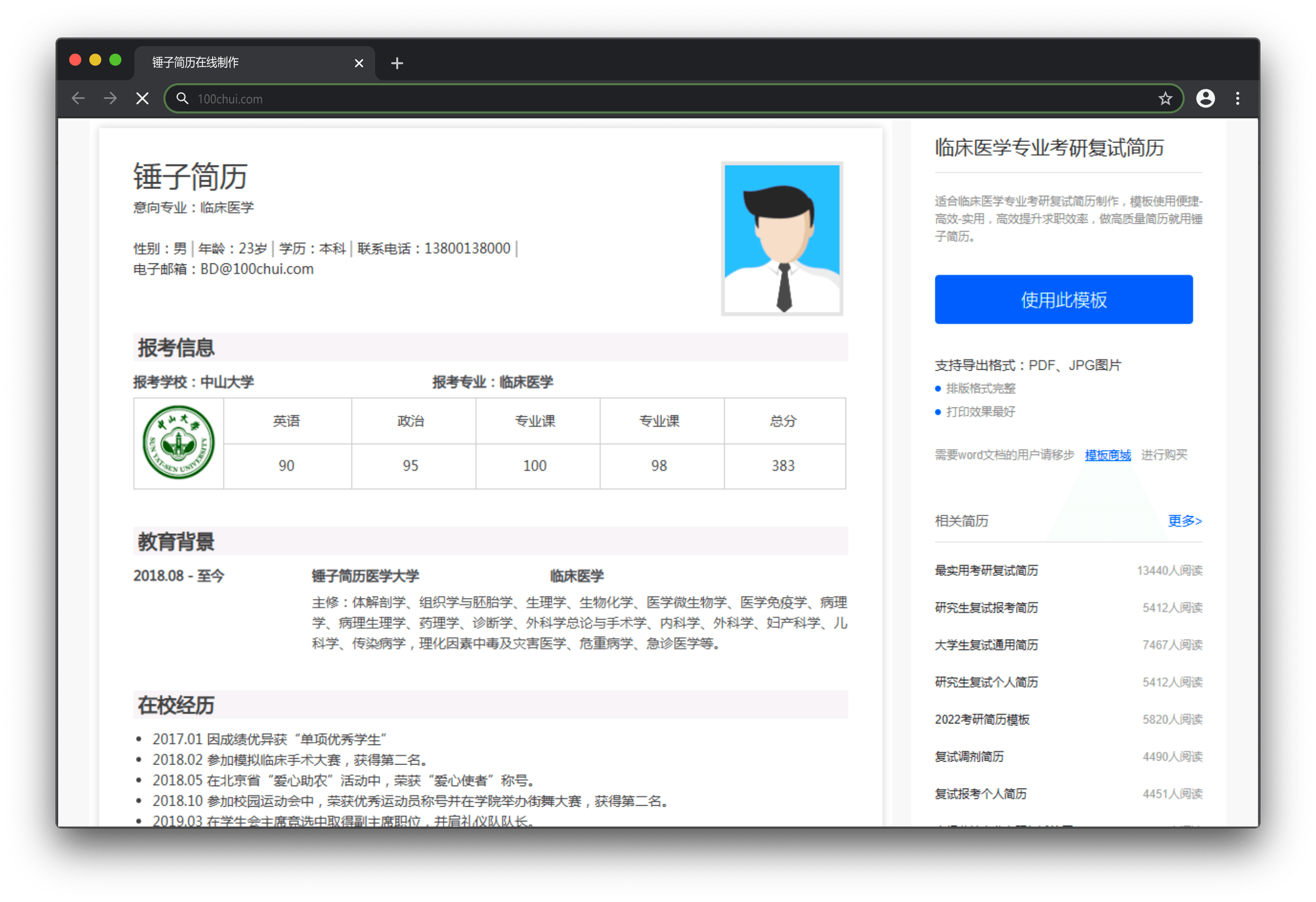This screenshot has width=1316, height=902.
Task: Click the 意向专业：临床医学 line
Action: [193, 207]
